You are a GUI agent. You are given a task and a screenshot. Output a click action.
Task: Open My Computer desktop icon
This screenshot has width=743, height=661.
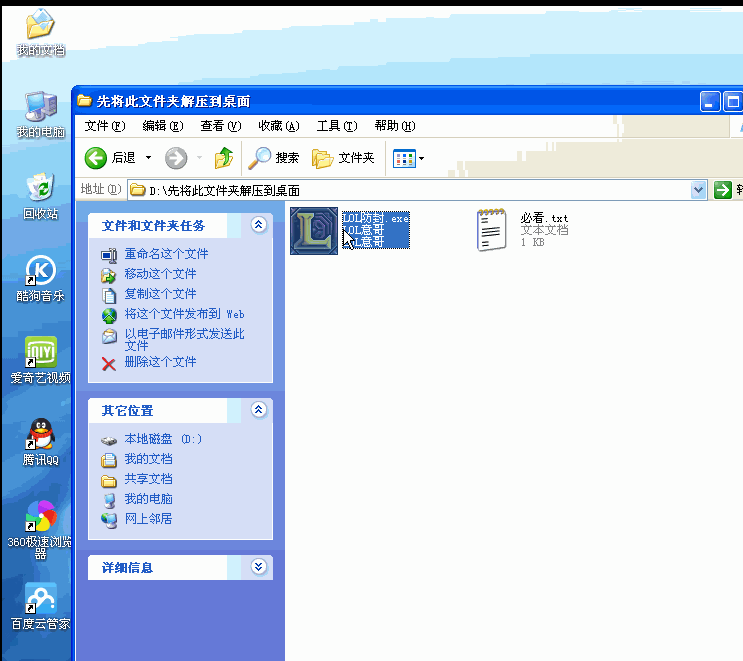click(x=40, y=115)
